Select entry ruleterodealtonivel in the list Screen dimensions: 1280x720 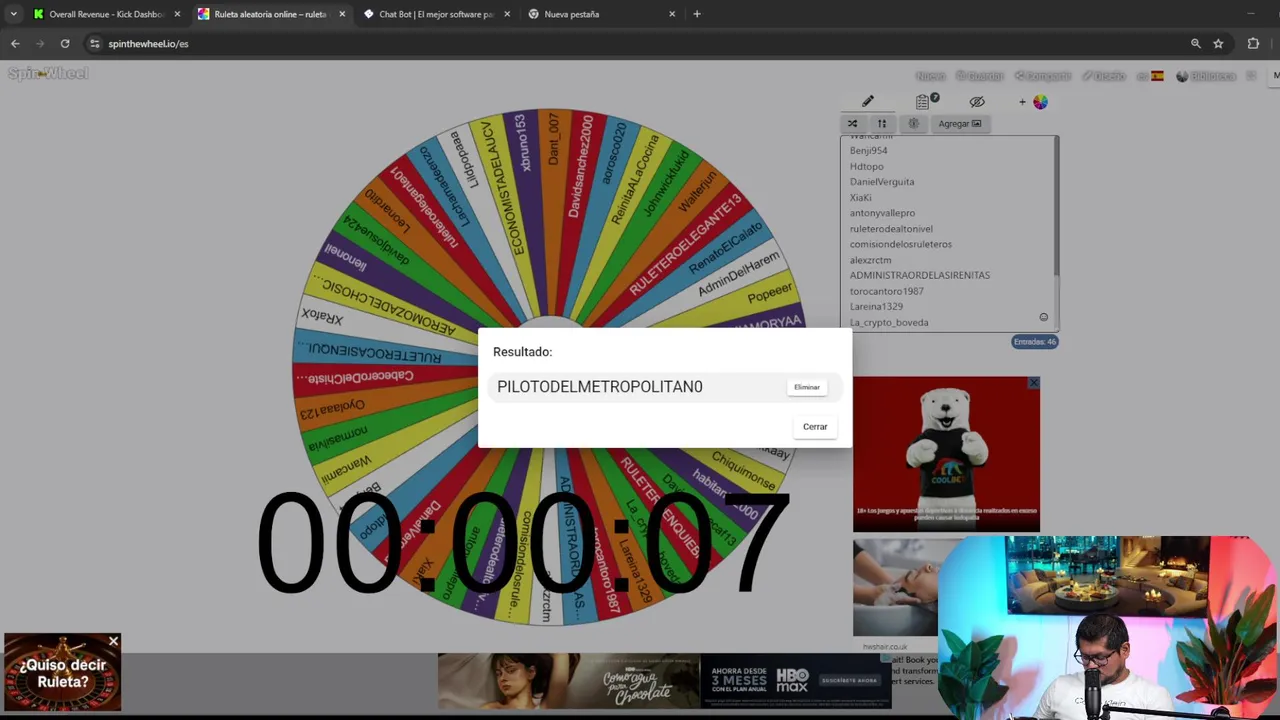point(891,229)
